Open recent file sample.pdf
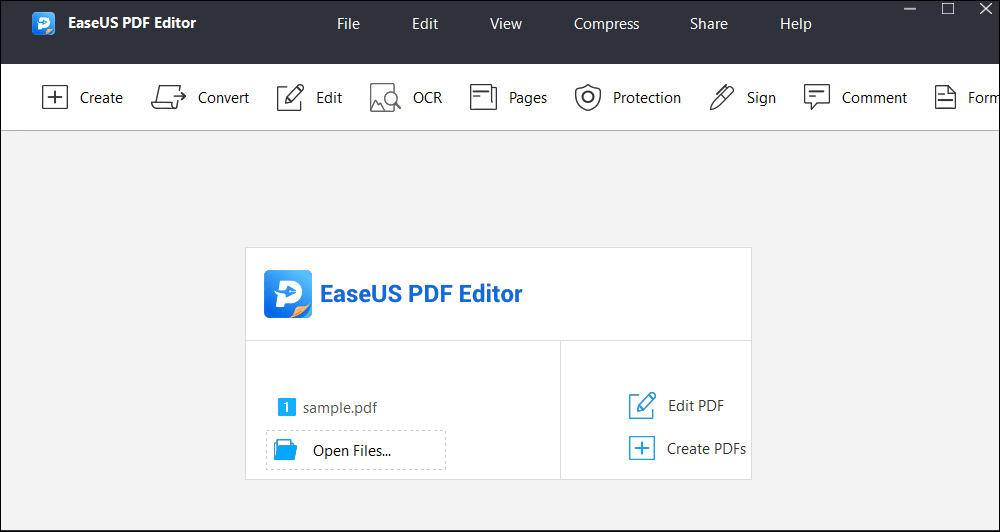 340,408
